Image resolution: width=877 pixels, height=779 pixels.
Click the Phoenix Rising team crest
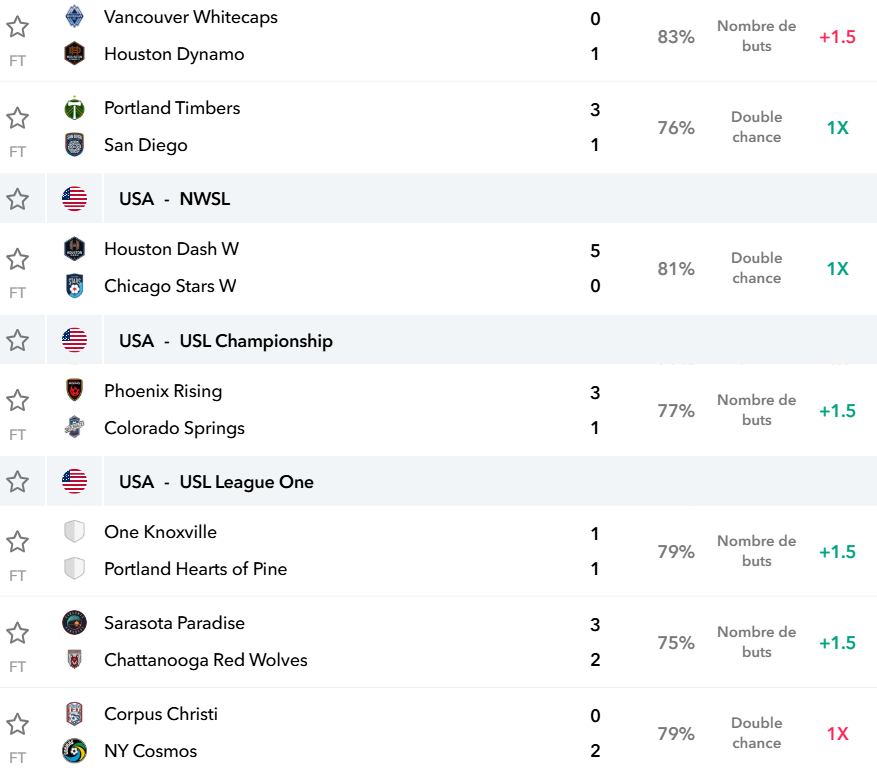pos(74,390)
